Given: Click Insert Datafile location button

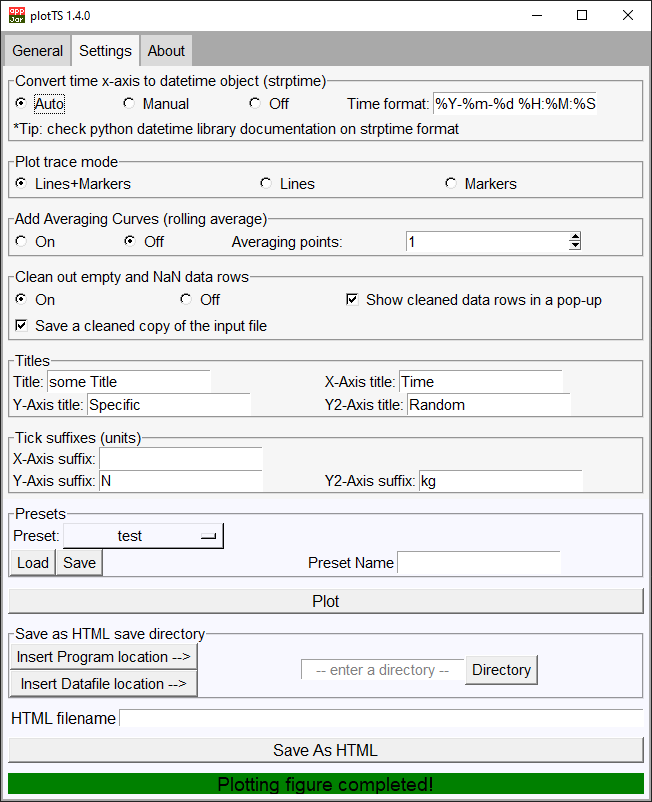Looking at the screenshot, I should tap(103, 683).
